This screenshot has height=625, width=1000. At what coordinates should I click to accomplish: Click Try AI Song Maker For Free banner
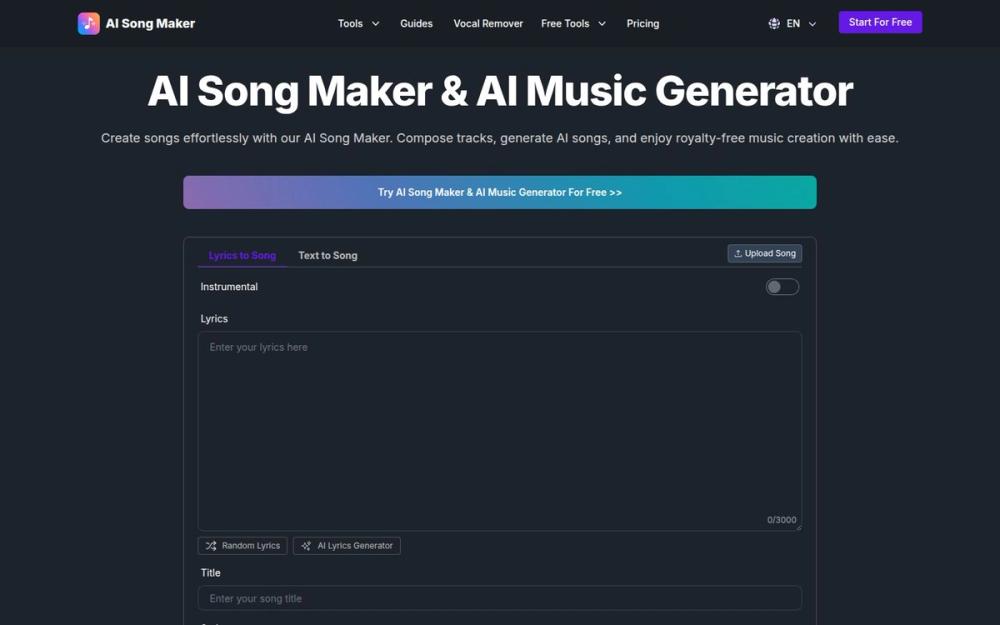500,191
